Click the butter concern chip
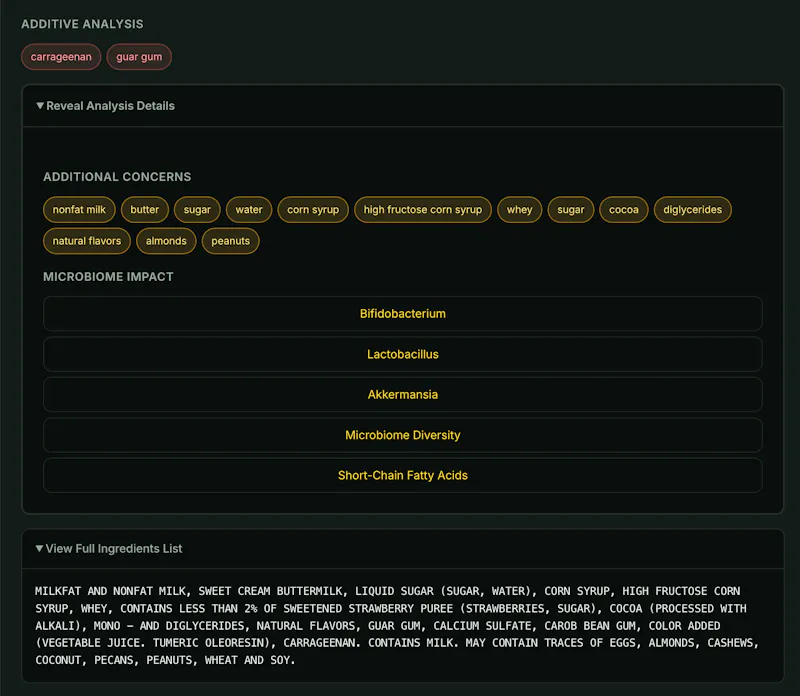The width and height of the screenshot is (800, 696). 145,210
